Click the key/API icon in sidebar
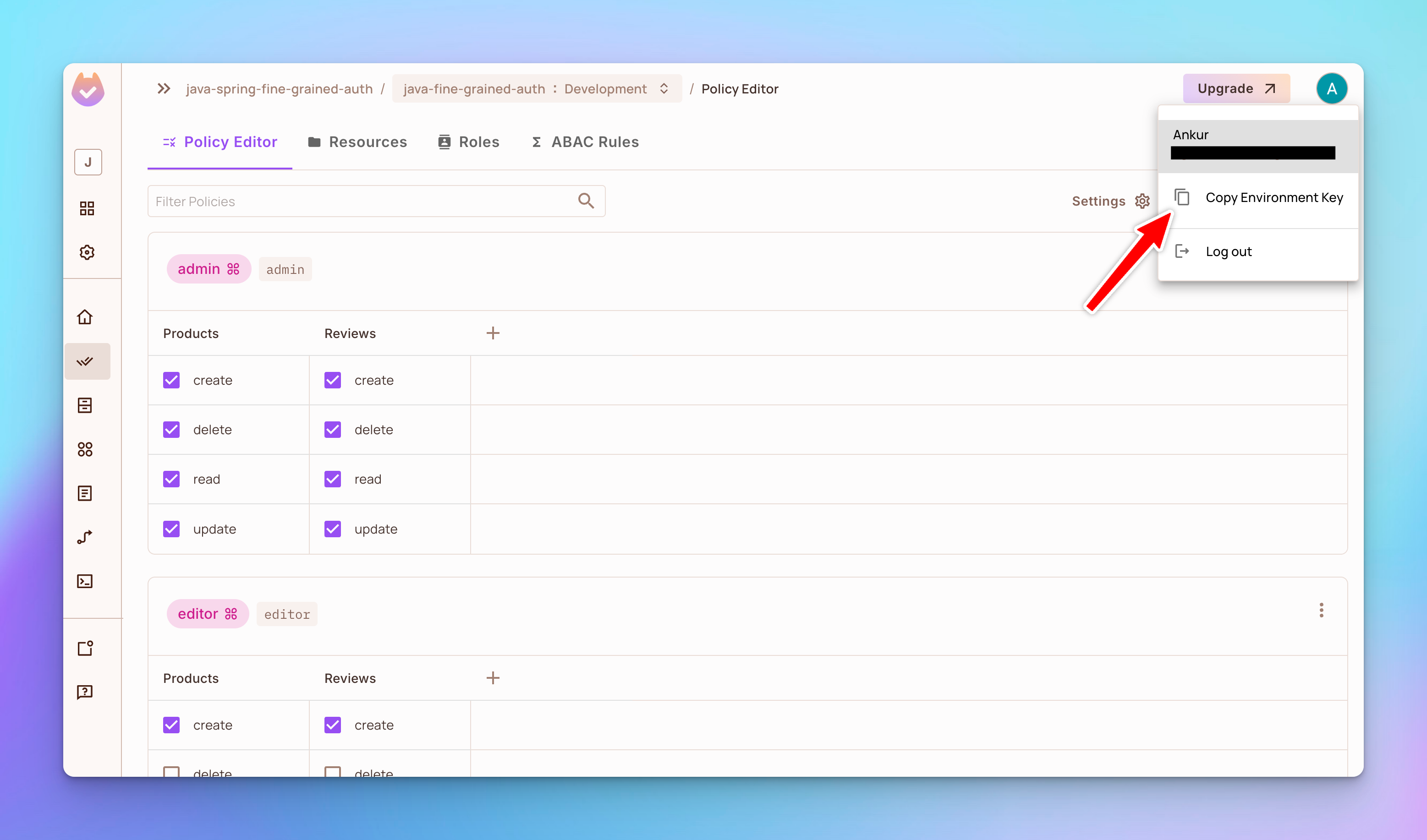 (87, 537)
